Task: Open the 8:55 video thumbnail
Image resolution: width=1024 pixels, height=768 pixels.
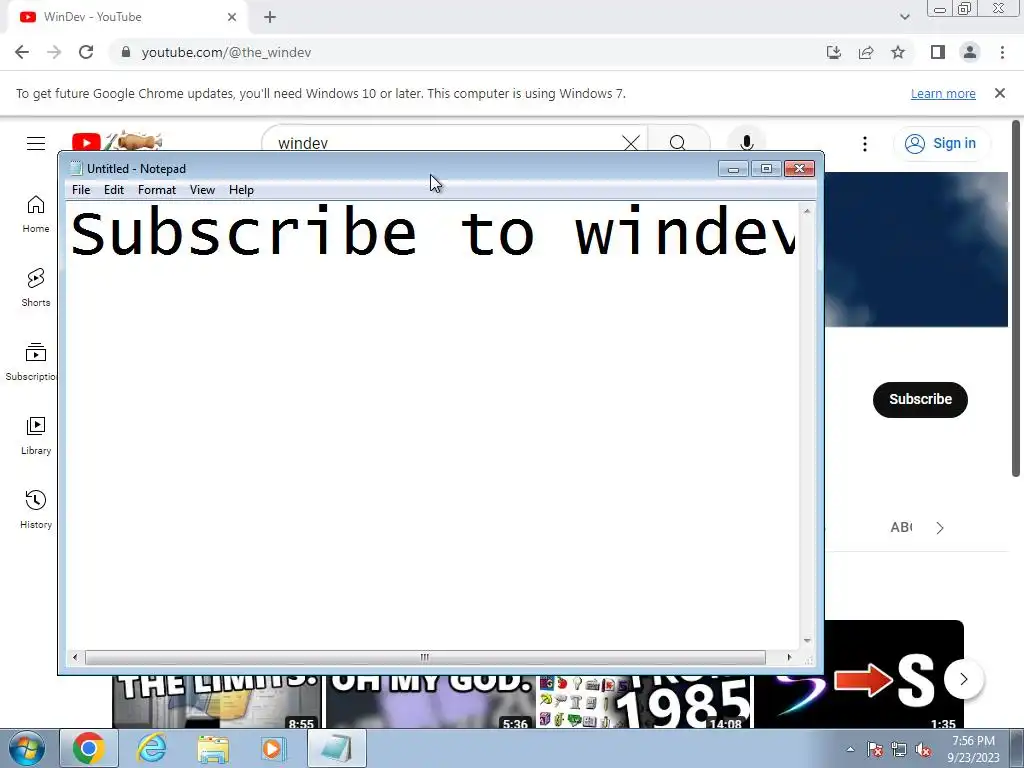Action: pyautogui.click(x=217, y=702)
